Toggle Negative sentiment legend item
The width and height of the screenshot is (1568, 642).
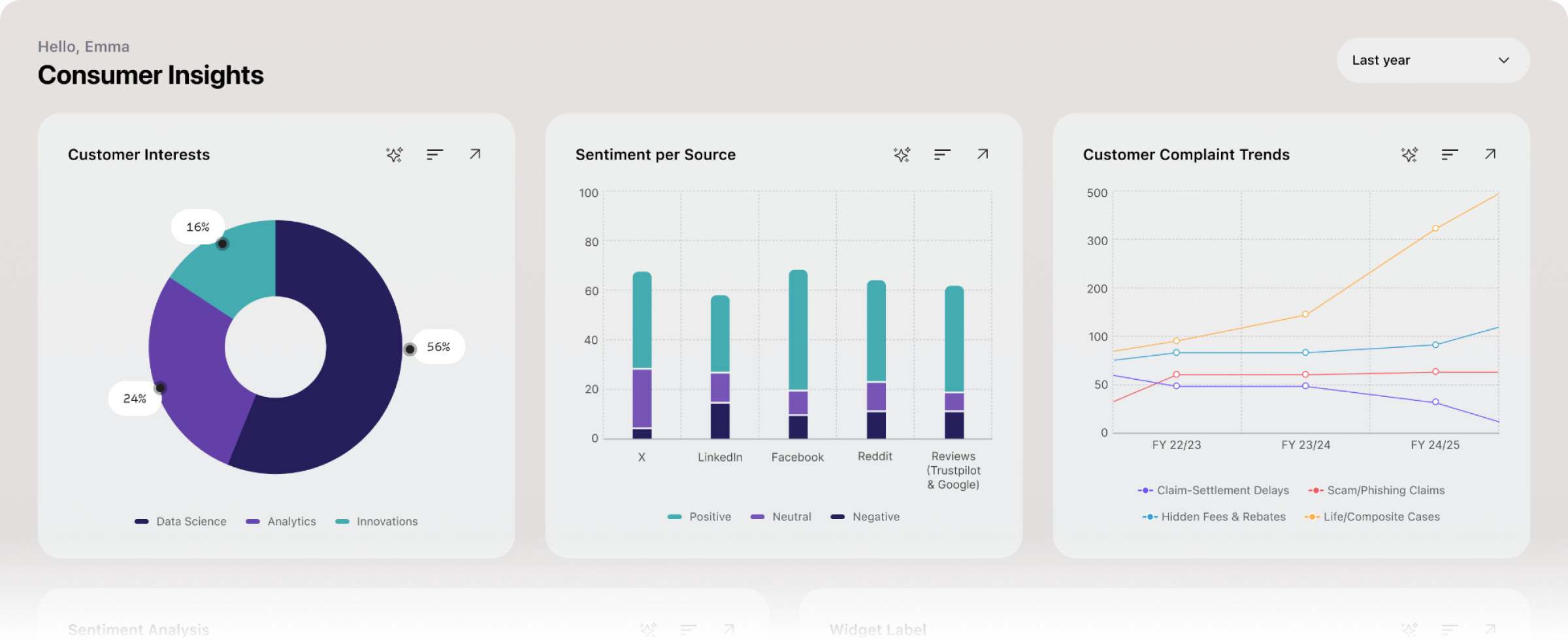865,516
